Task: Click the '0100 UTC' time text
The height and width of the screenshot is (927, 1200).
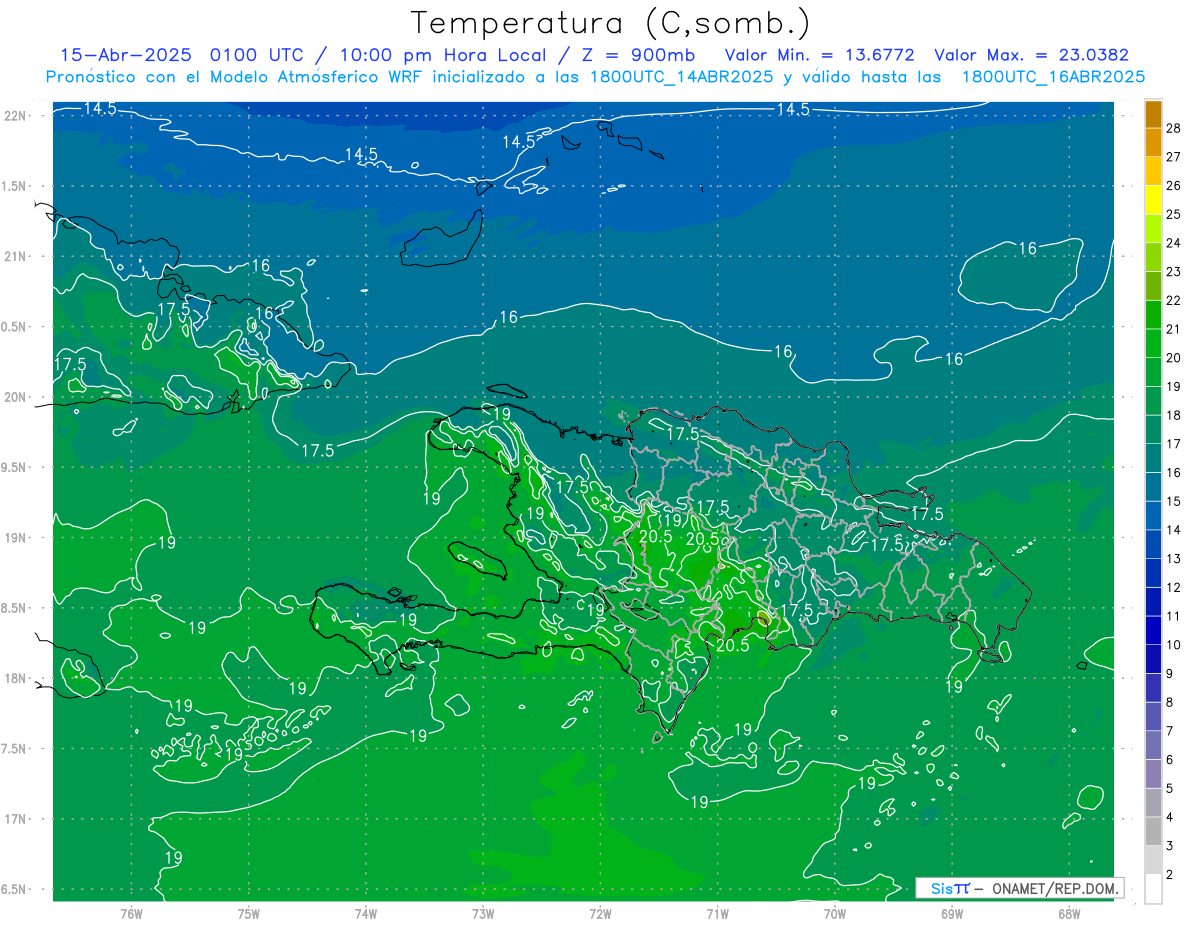Action: point(258,55)
